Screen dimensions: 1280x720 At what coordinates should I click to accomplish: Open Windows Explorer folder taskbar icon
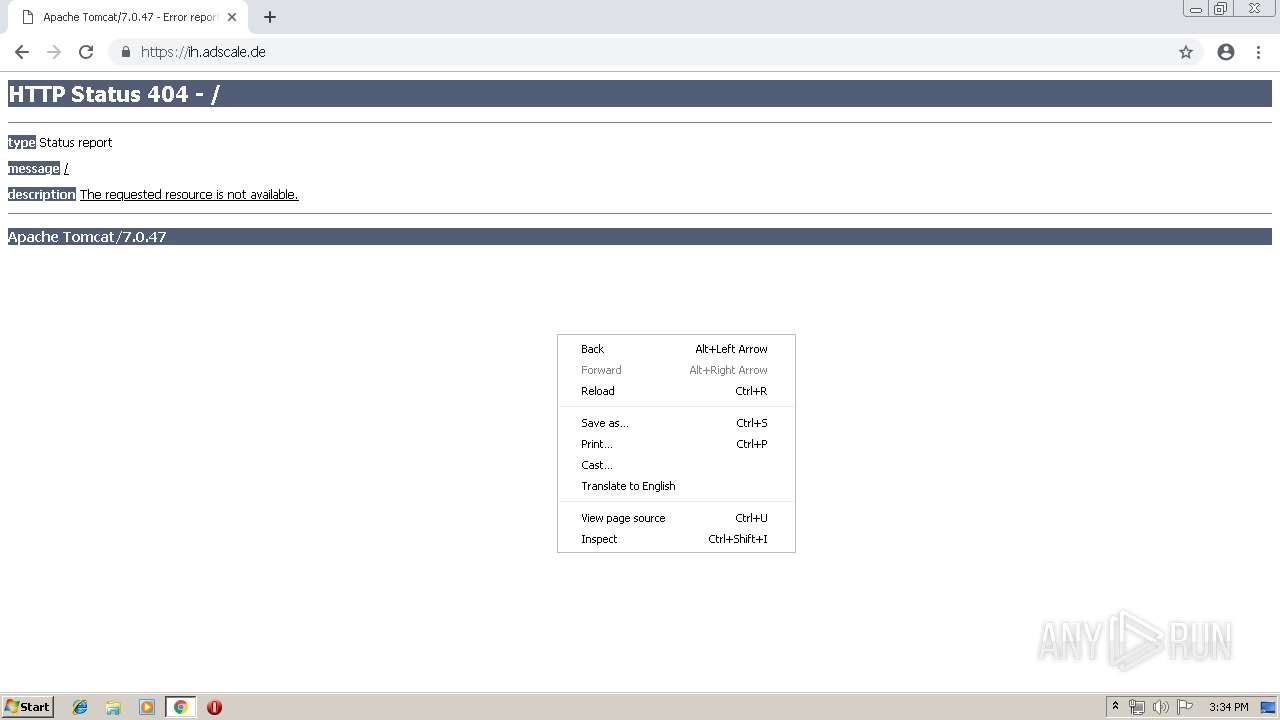(113, 707)
